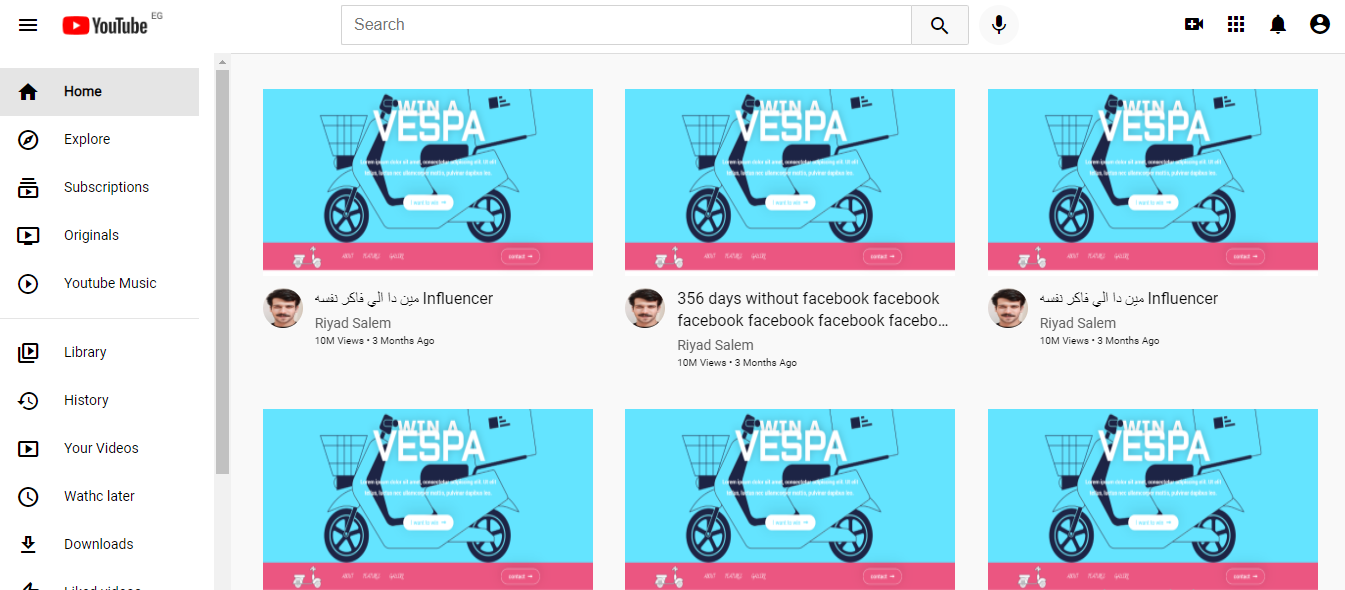Click the first Vespa video thumbnail

(x=428, y=180)
